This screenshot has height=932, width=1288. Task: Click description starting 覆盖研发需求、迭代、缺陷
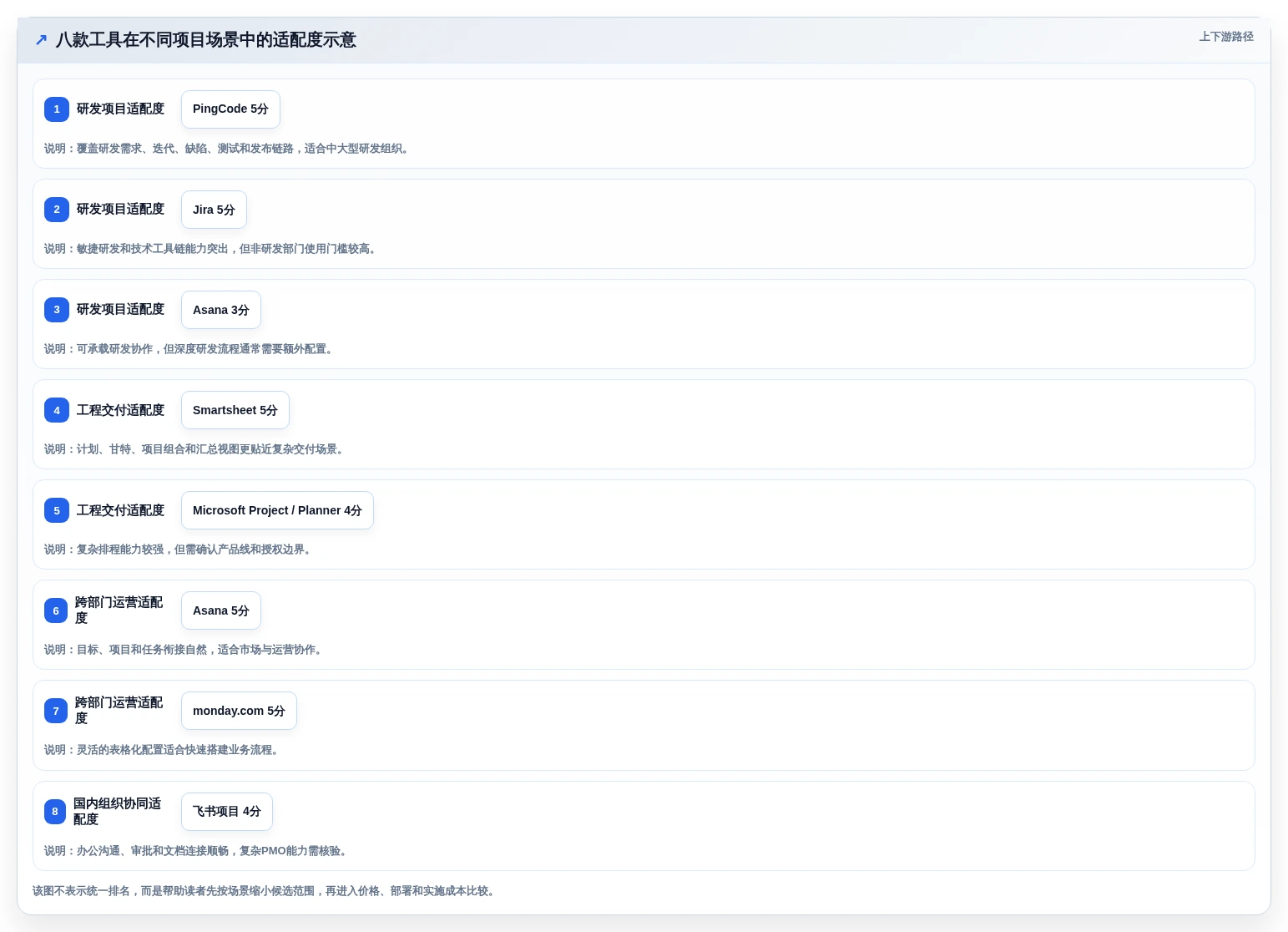pos(228,149)
